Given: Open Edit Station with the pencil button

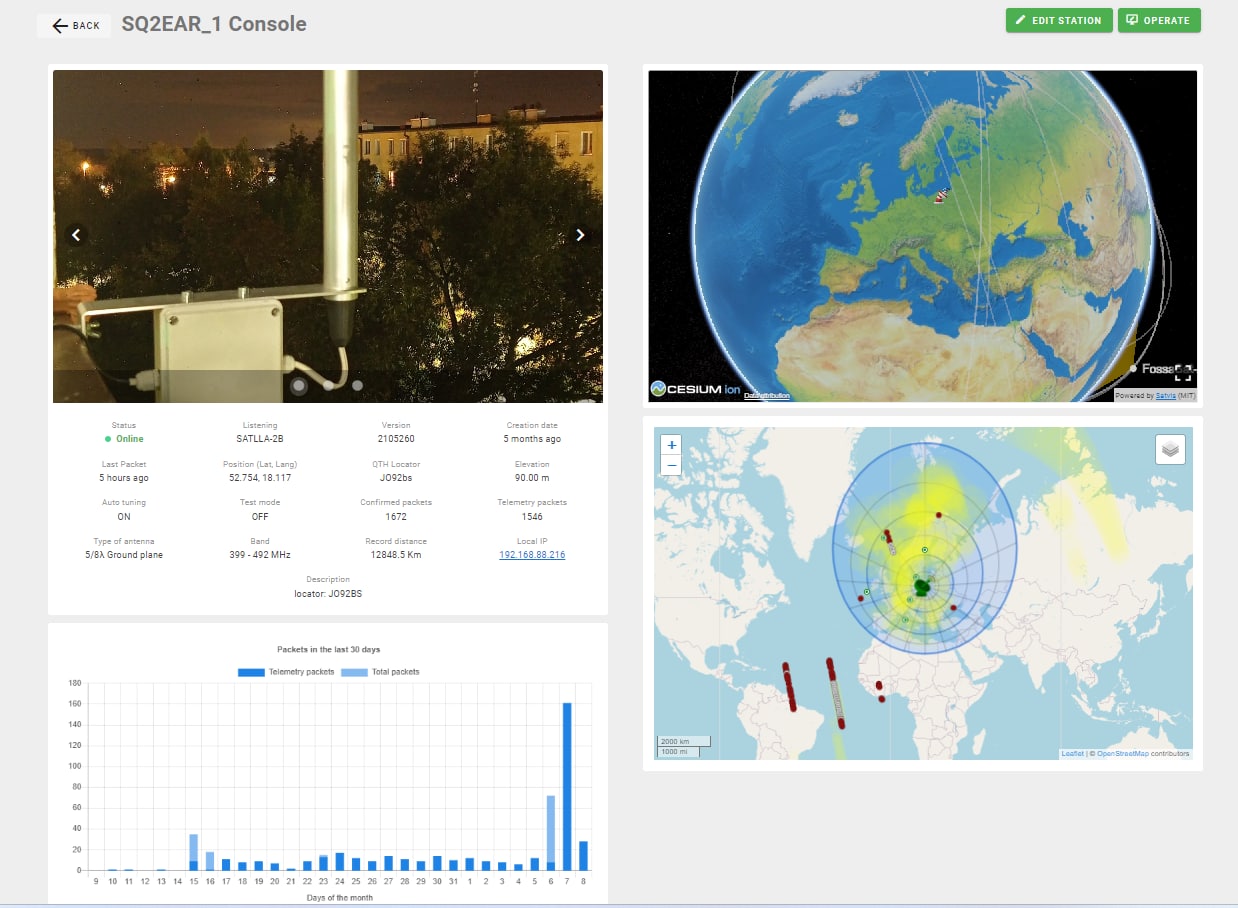Looking at the screenshot, I should point(1058,20).
